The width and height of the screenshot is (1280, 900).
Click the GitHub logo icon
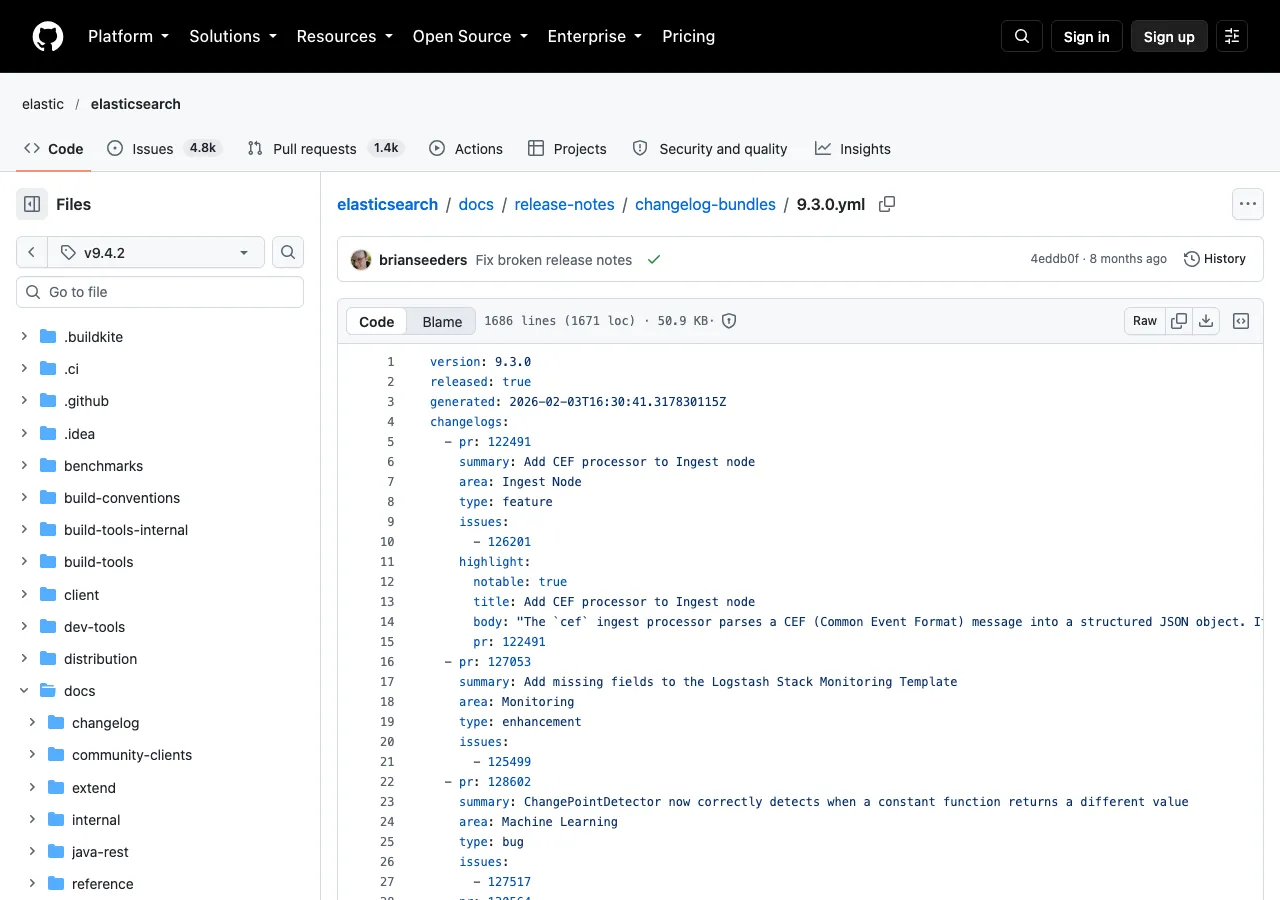[48, 36]
